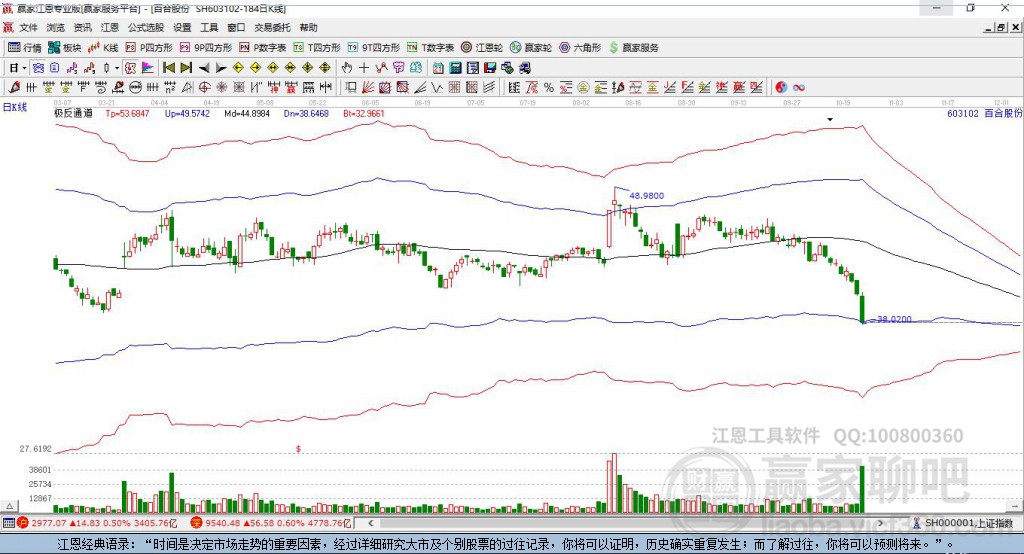Open the yin-yang circle tool
The image size is (1024, 554).
point(781,88)
